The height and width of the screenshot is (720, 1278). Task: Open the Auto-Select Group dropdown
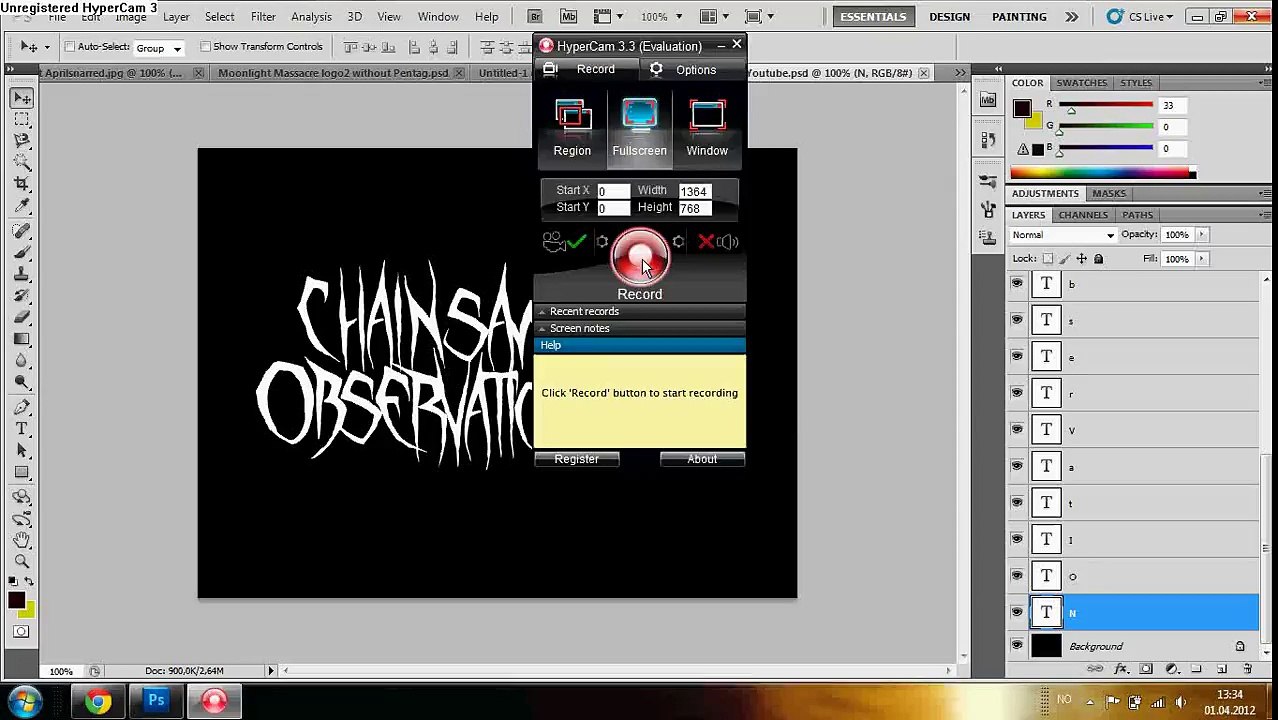coord(158,48)
